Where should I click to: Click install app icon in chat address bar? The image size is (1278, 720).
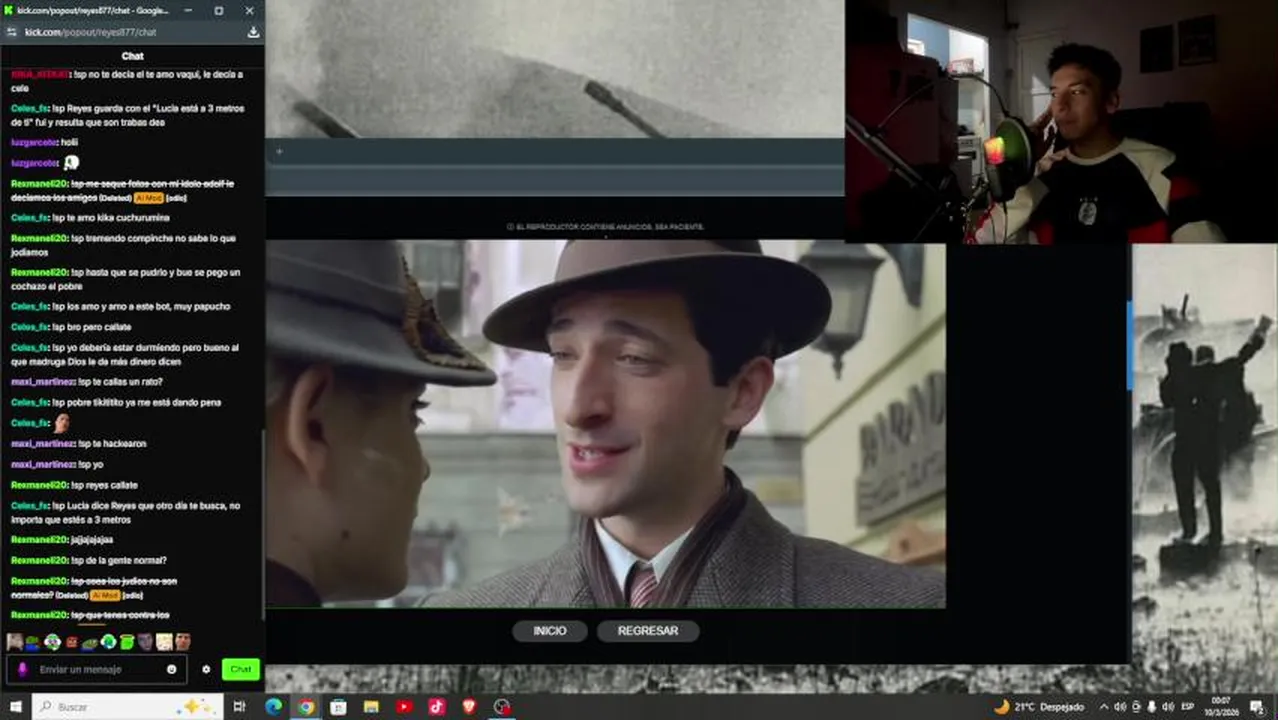(x=253, y=32)
